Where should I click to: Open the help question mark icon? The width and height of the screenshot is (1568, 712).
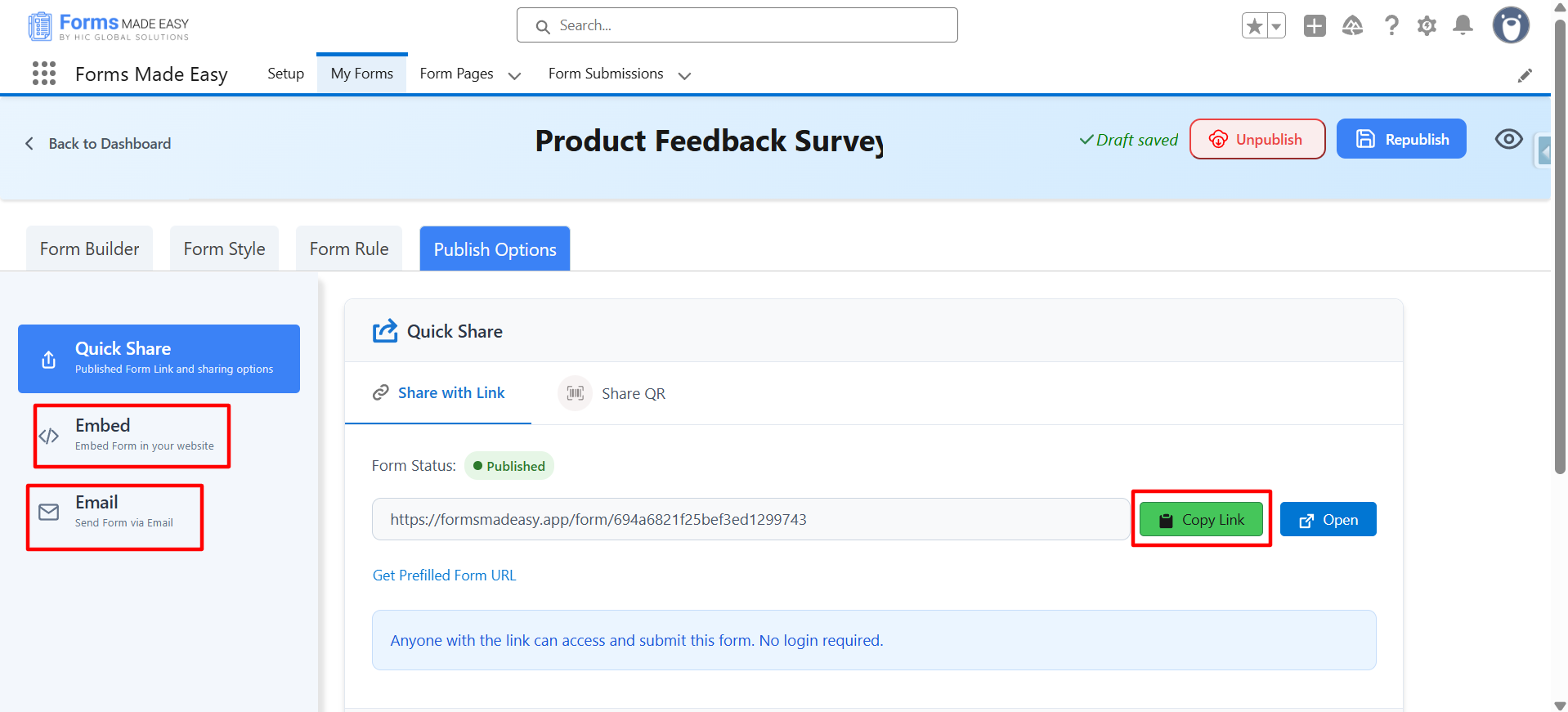1391,26
